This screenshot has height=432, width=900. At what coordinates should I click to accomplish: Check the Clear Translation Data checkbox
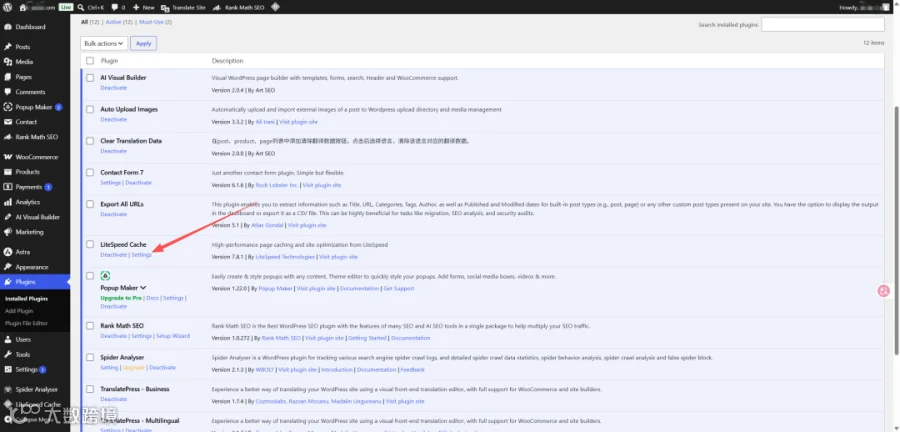click(90, 141)
